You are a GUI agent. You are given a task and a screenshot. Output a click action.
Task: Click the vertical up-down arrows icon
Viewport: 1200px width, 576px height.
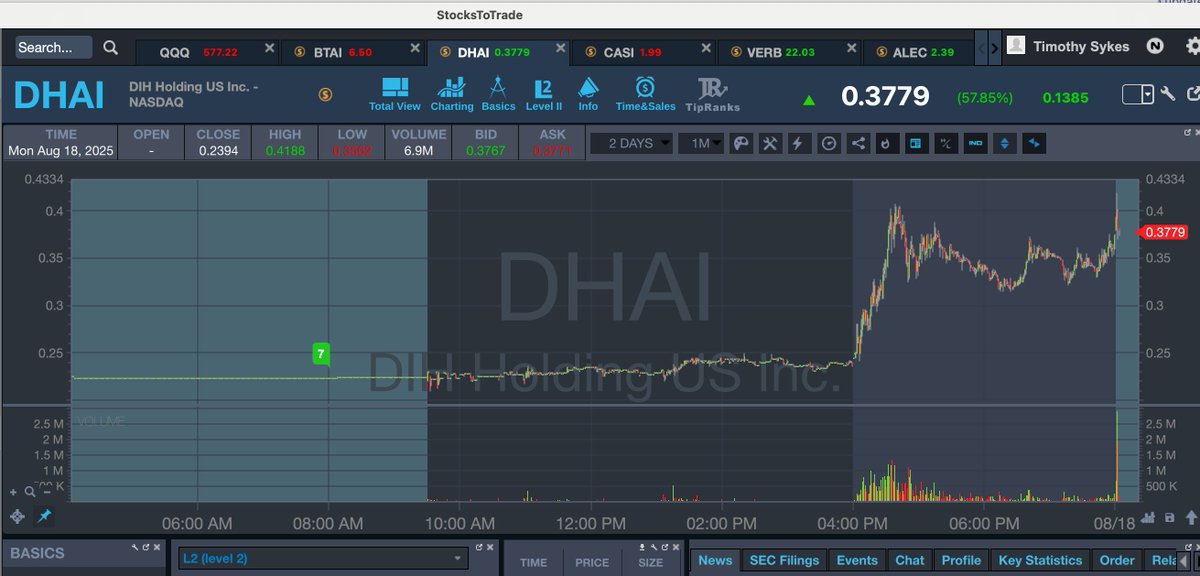1004,143
